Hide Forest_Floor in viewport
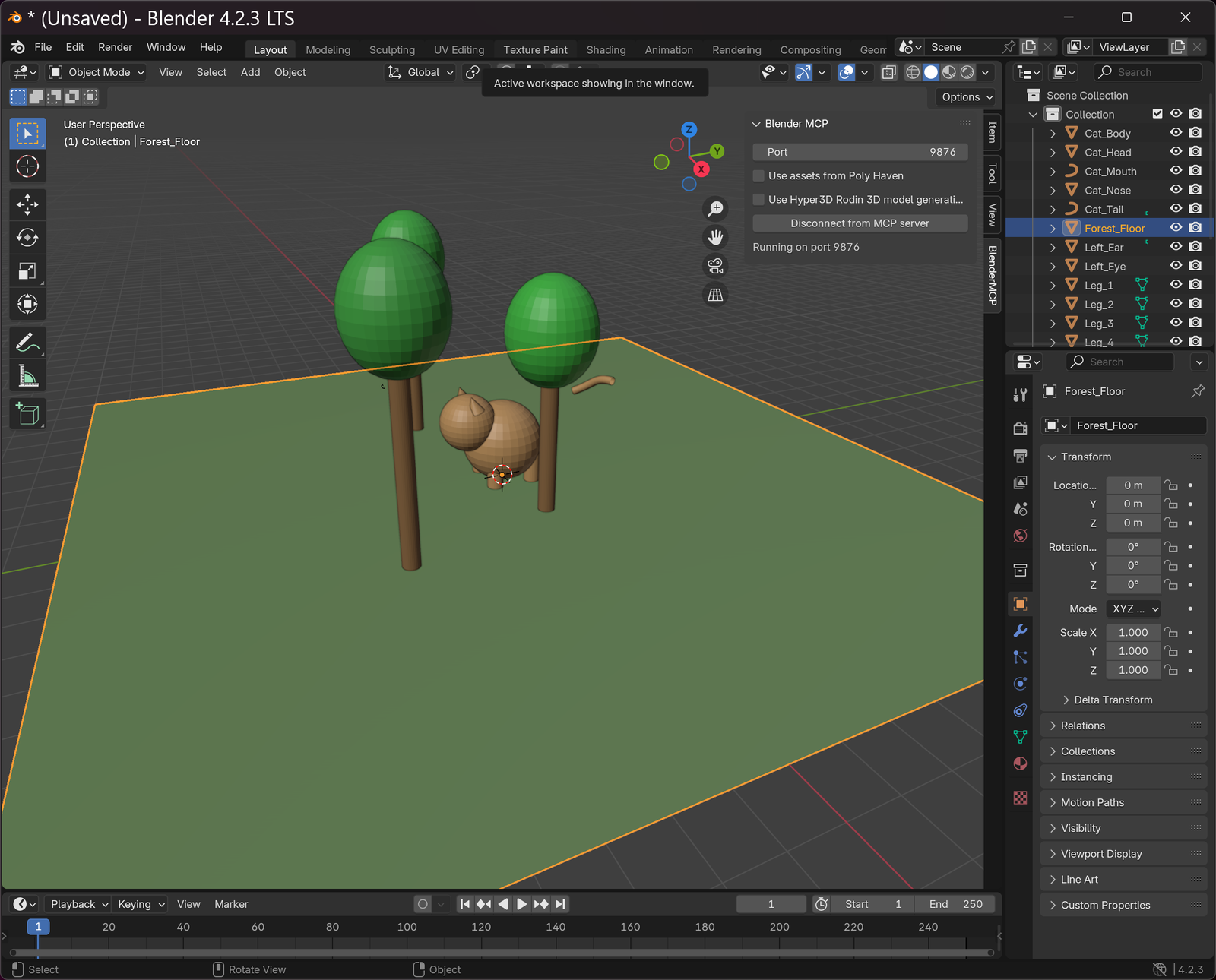The width and height of the screenshot is (1216, 980). (x=1176, y=228)
